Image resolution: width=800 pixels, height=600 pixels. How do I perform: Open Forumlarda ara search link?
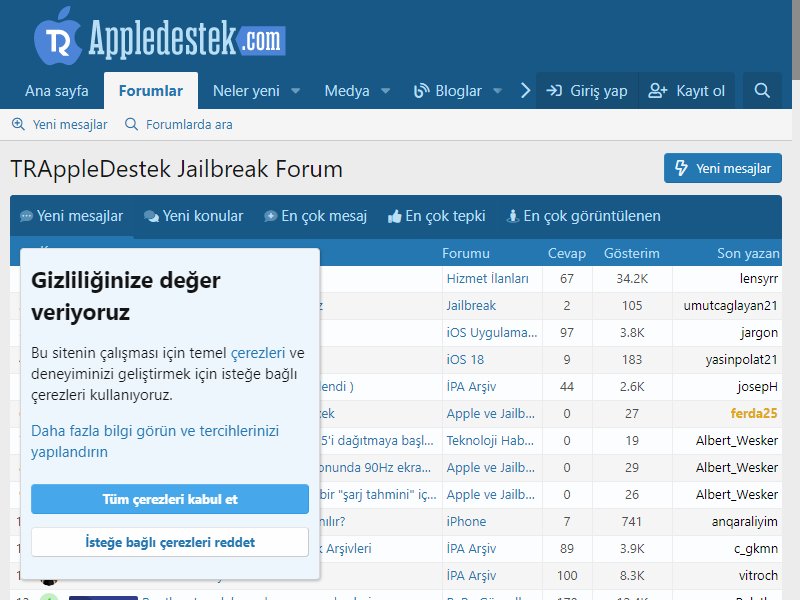point(179,124)
